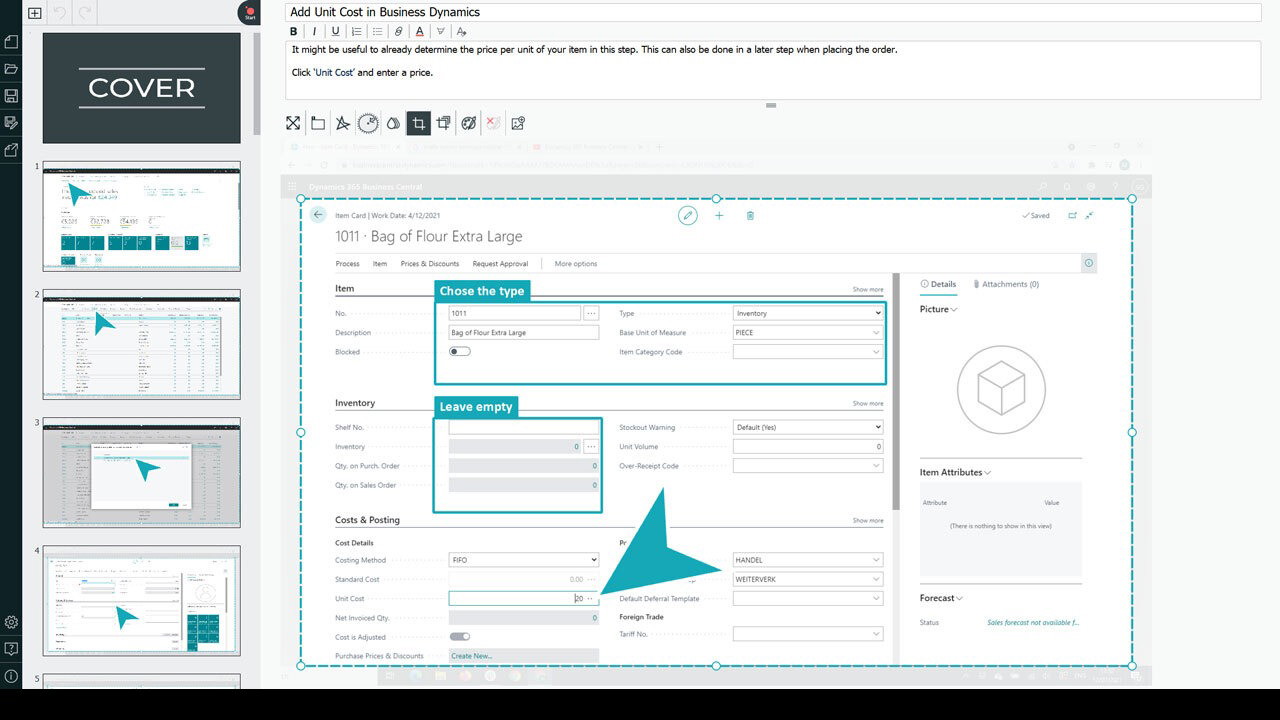
Task: Click the save disk icon in sidebar
Action: [11, 96]
